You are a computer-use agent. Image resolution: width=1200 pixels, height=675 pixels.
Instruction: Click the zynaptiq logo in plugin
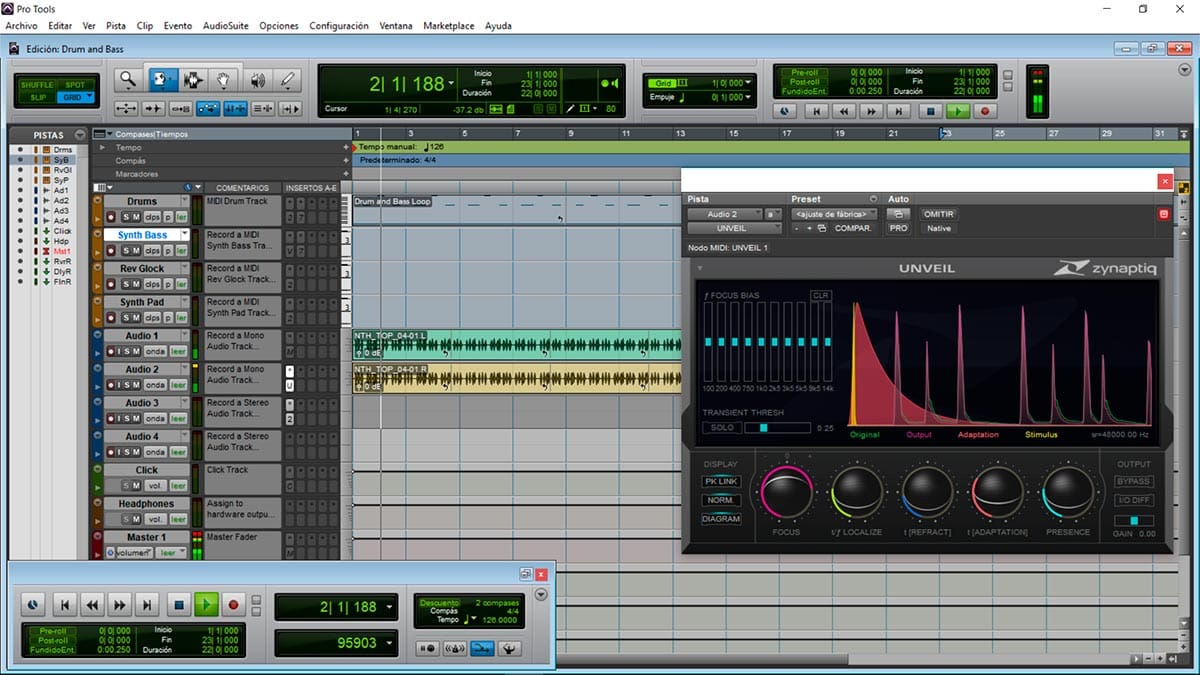pos(1104,268)
